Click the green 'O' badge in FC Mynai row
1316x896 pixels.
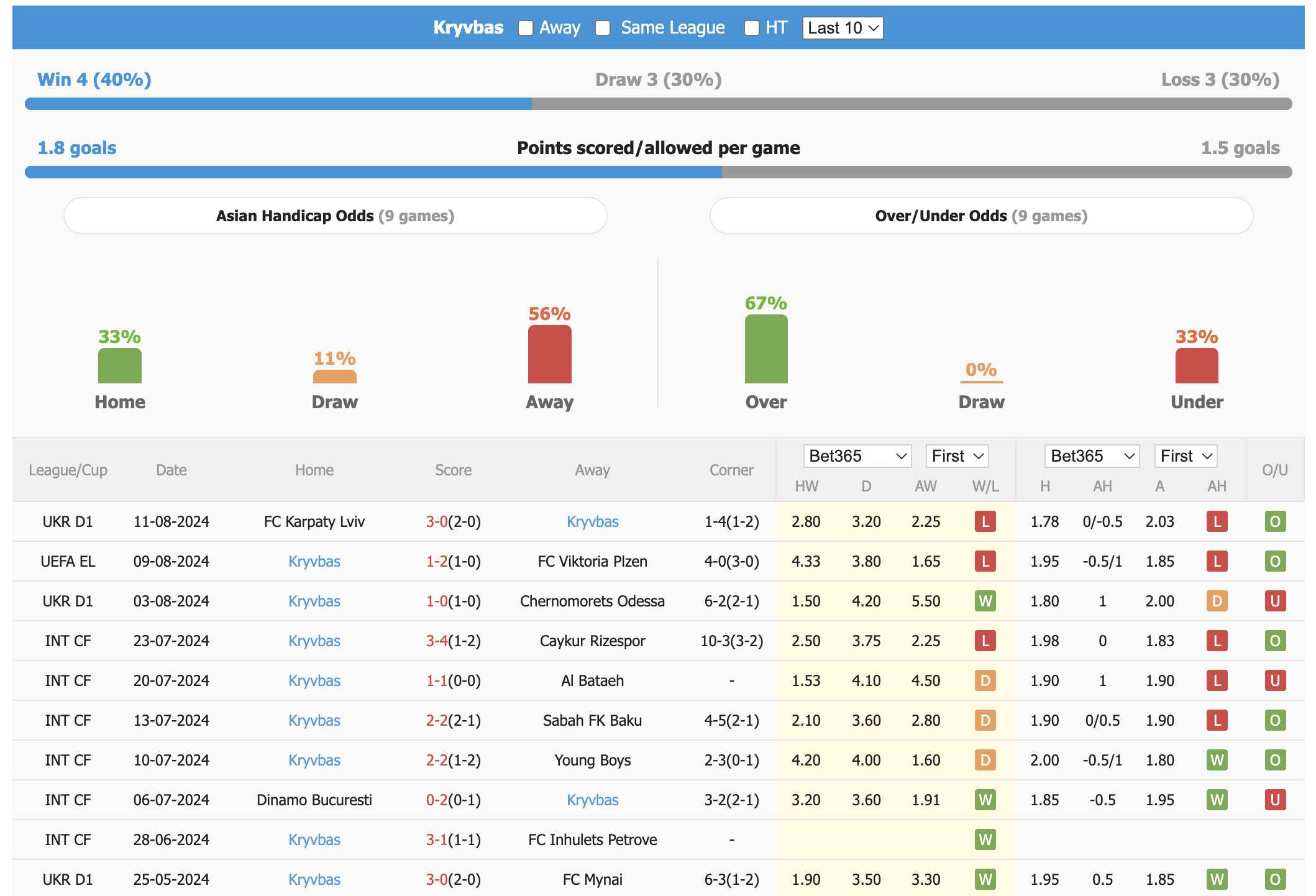tap(1275, 879)
